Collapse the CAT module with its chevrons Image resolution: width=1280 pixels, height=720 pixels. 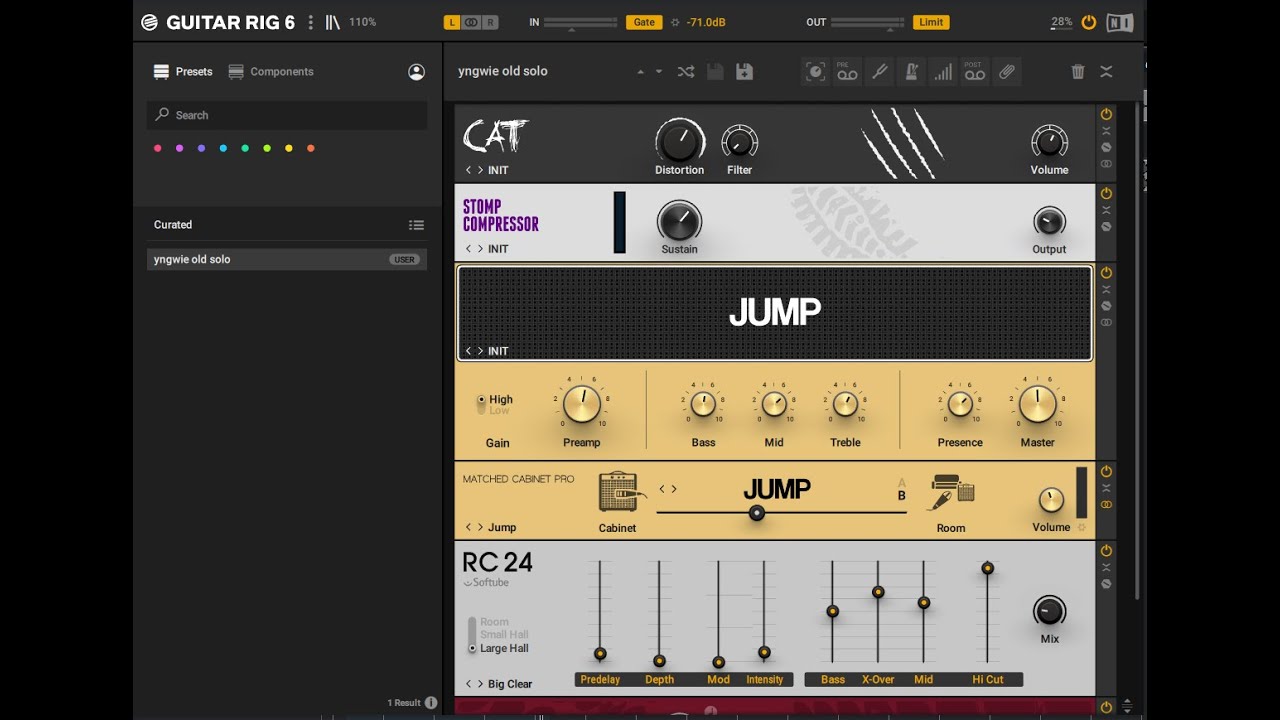click(1106, 130)
